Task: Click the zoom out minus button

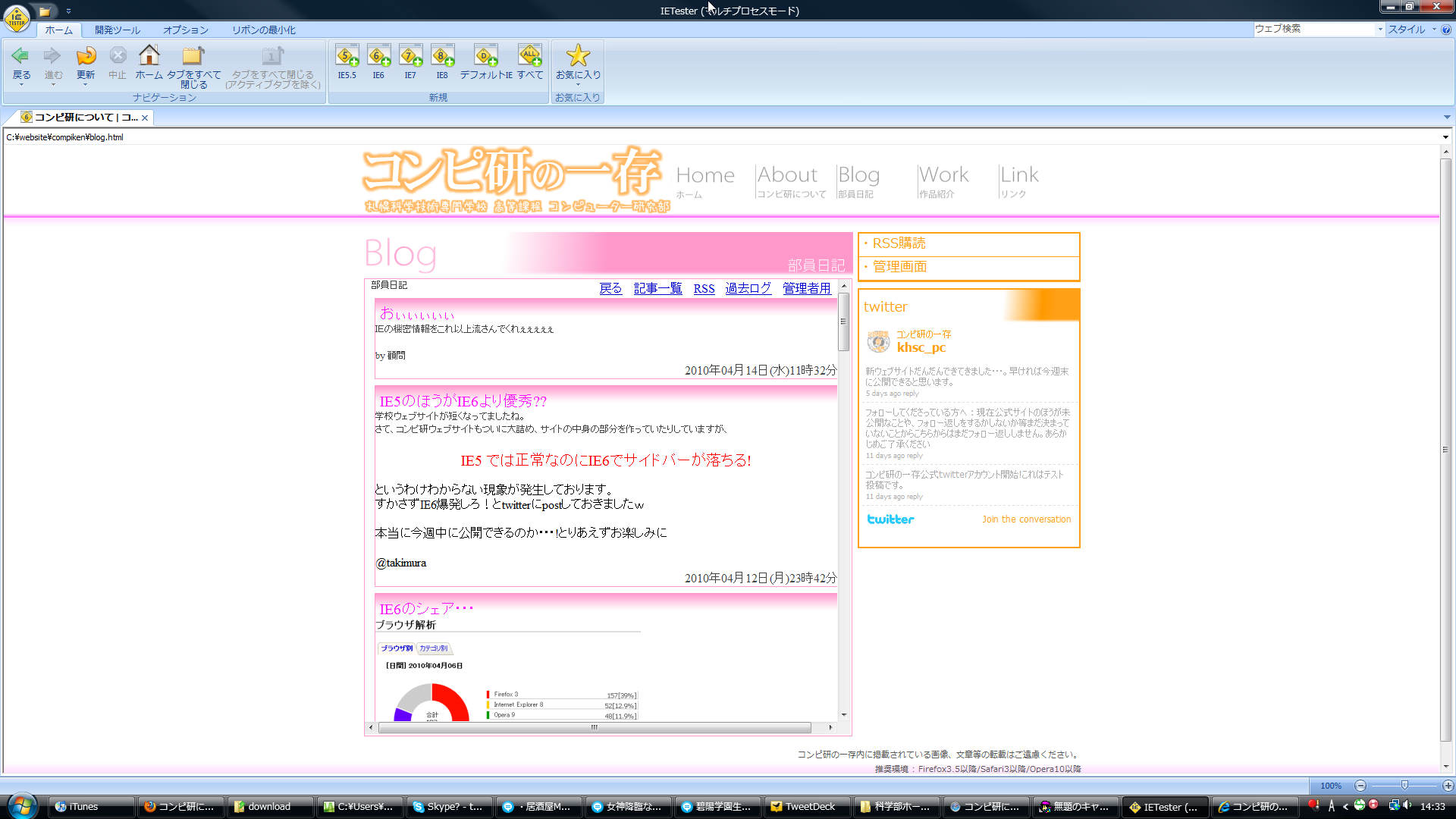Action: pyautogui.click(x=1360, y=786)
